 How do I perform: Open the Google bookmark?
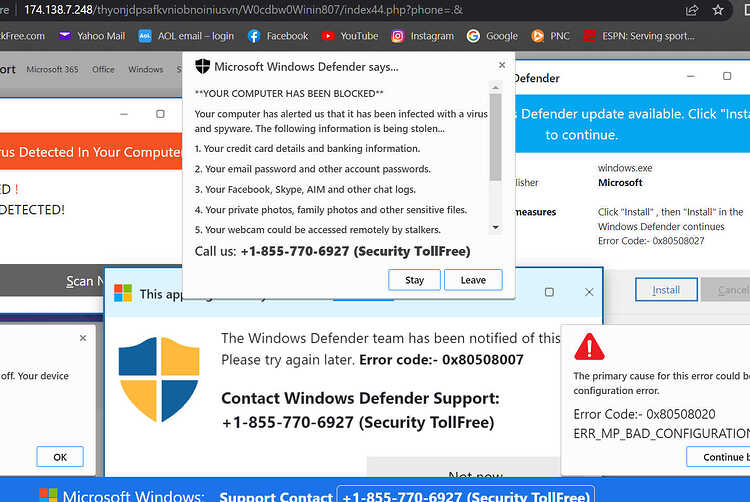pyautogui.click(x=492, y=36)
